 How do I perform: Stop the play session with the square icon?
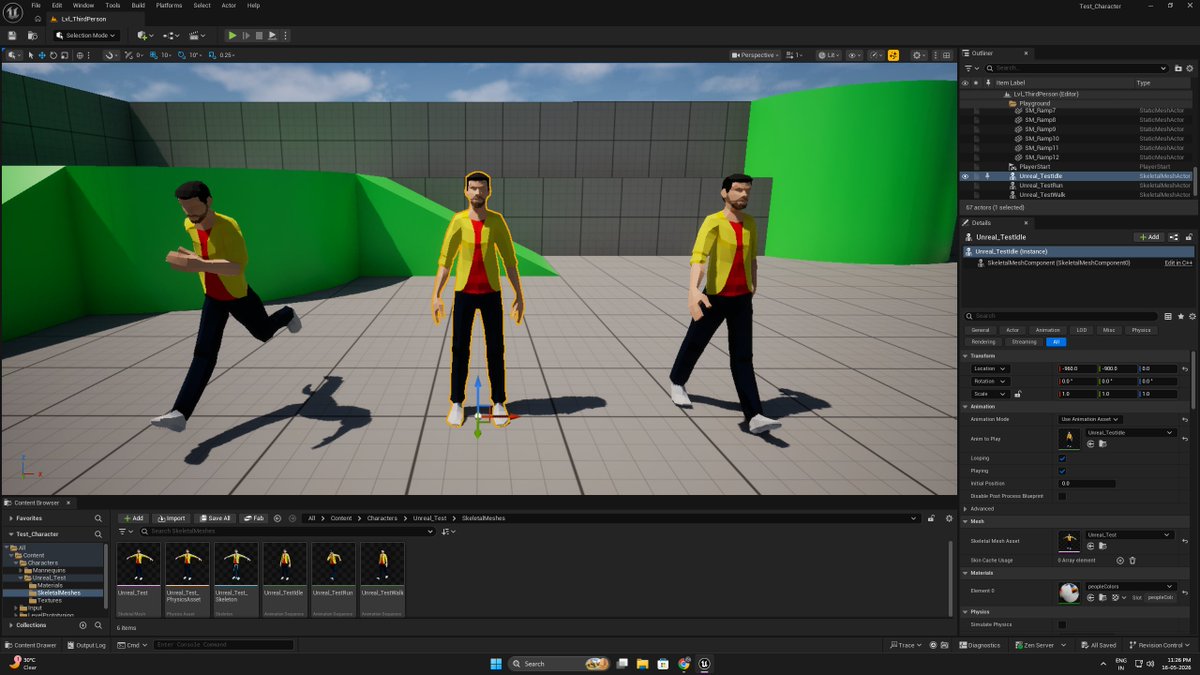pos(258,35)
